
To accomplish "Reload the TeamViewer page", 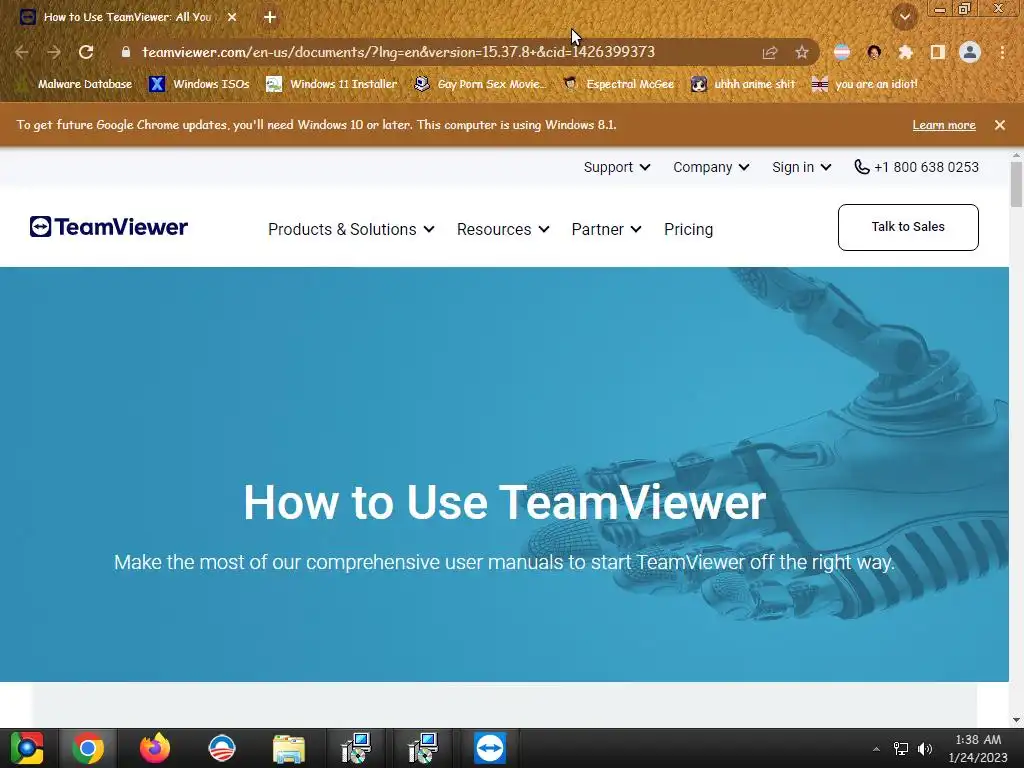I will pos(86,52).
